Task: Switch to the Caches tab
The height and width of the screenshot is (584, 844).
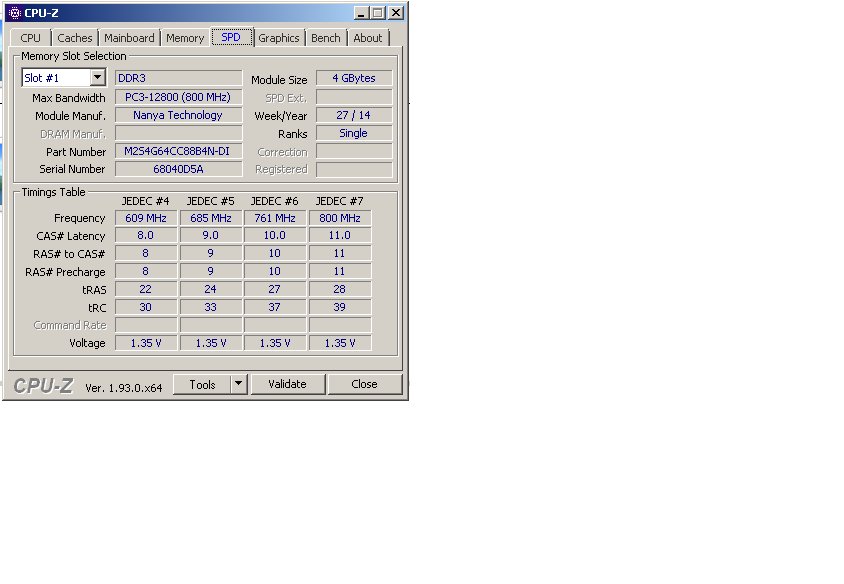Action: pos(75,38)
